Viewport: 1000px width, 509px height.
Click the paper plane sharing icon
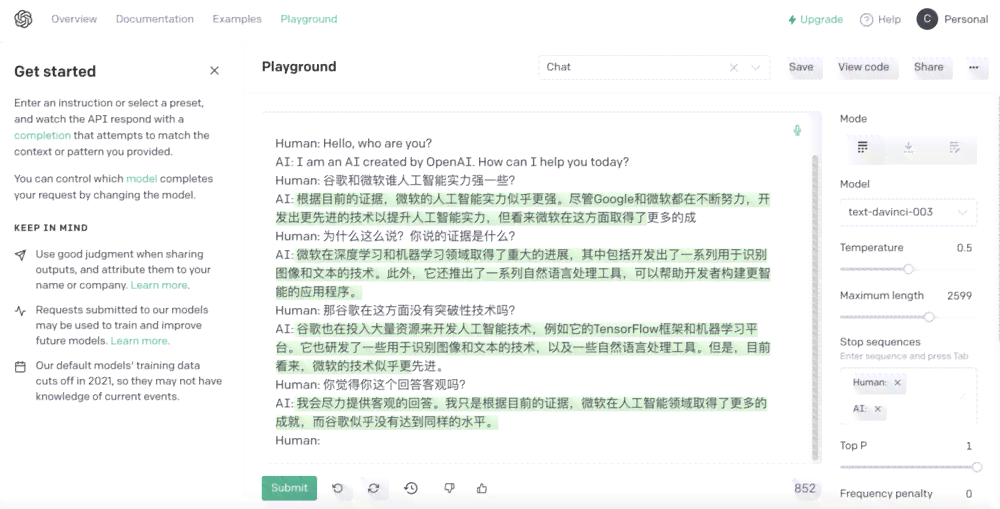click(20, 255)
